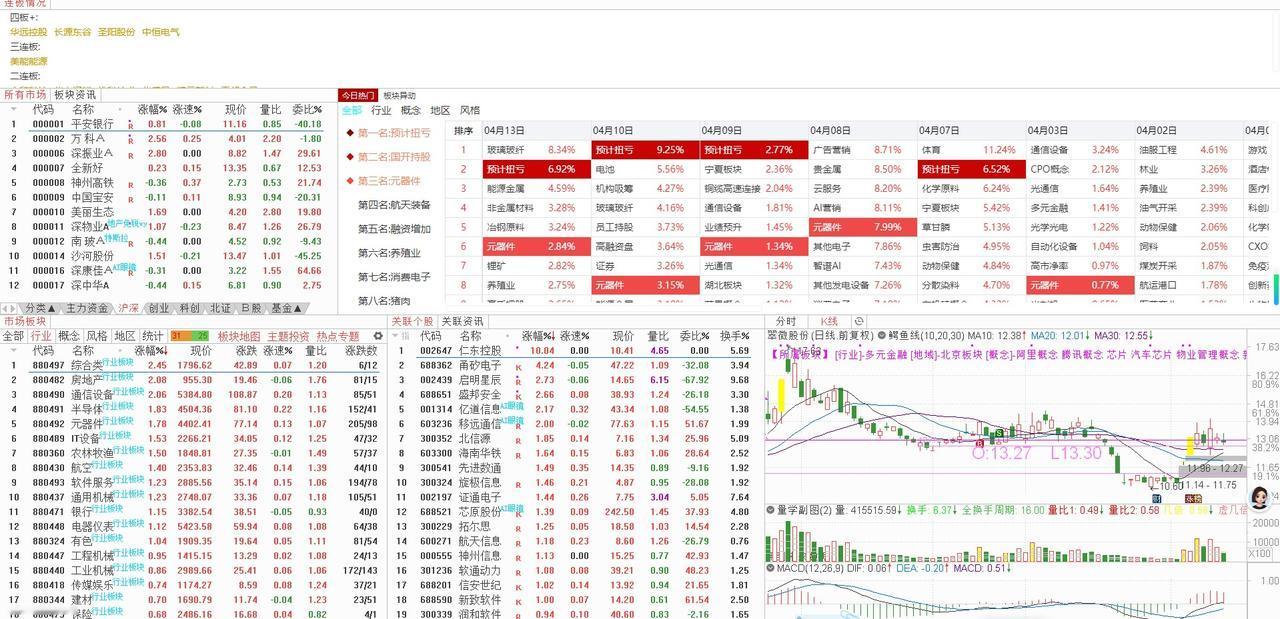Select the 所有市场 tab

[24, 95]
